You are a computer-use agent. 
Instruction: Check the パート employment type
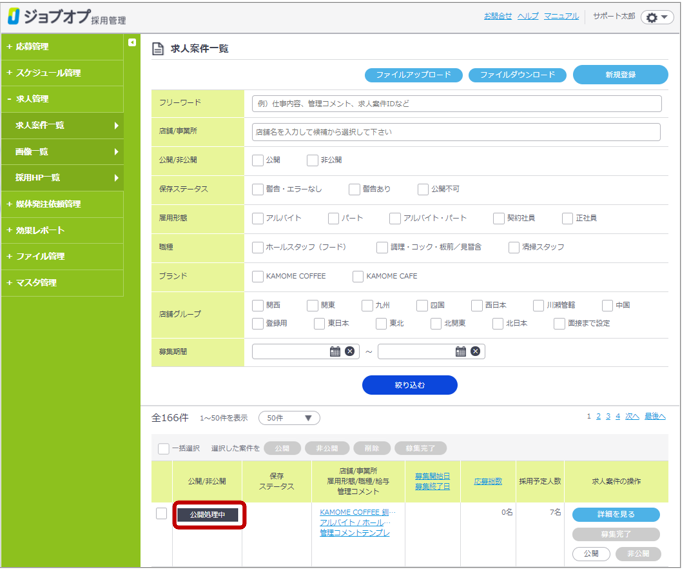click(x=333, y=218)
